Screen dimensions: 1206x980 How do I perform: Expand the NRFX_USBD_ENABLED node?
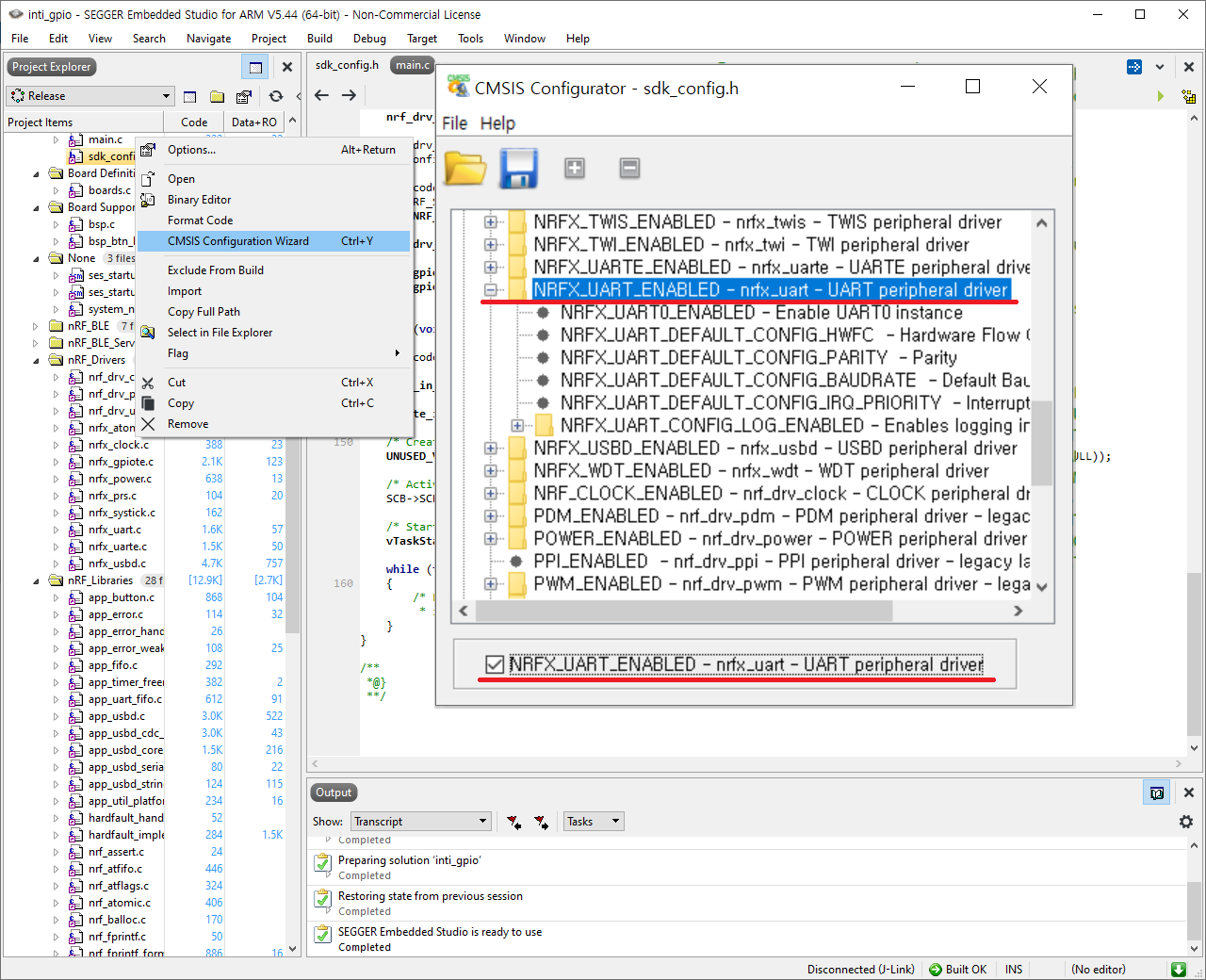(x=491, y=448)
